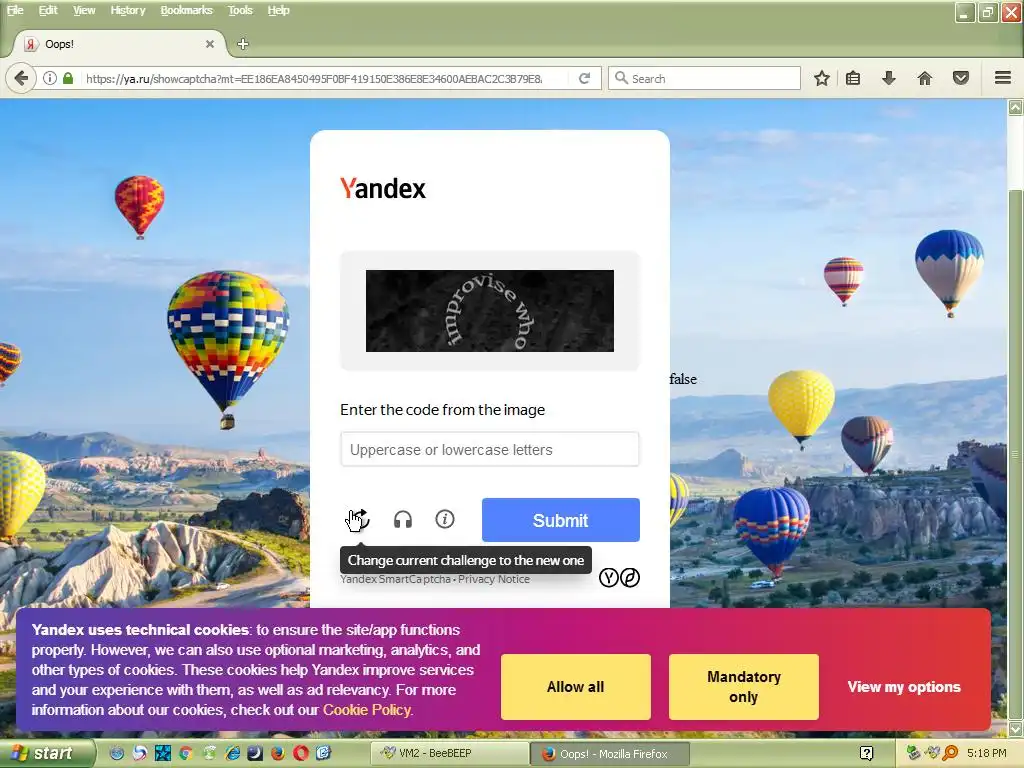This screenshot has height=768, width=1024.
Task: Click the 'false' text beside the captcha card
Action: [x=683, y=379]
